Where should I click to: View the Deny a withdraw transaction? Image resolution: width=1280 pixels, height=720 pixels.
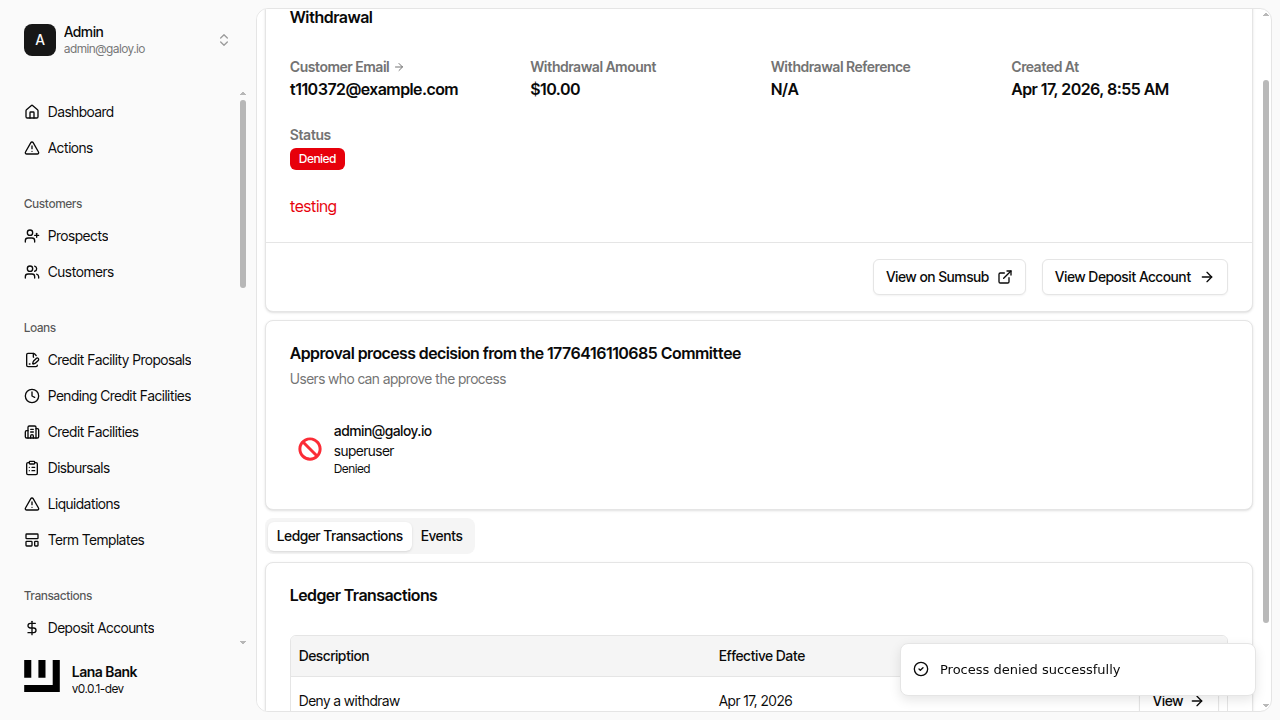point(1177,701)
